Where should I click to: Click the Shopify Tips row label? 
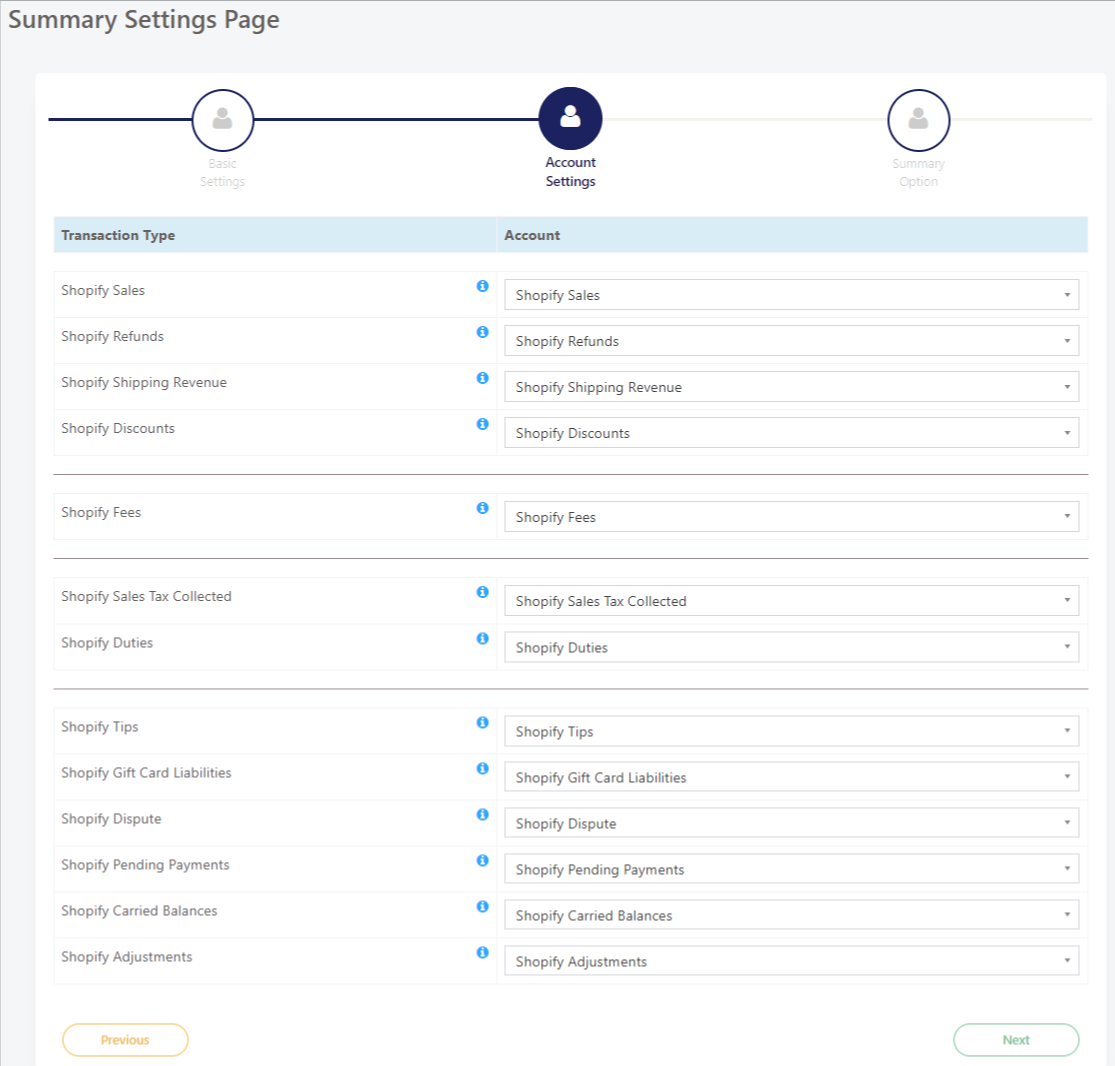pos(100,727)
